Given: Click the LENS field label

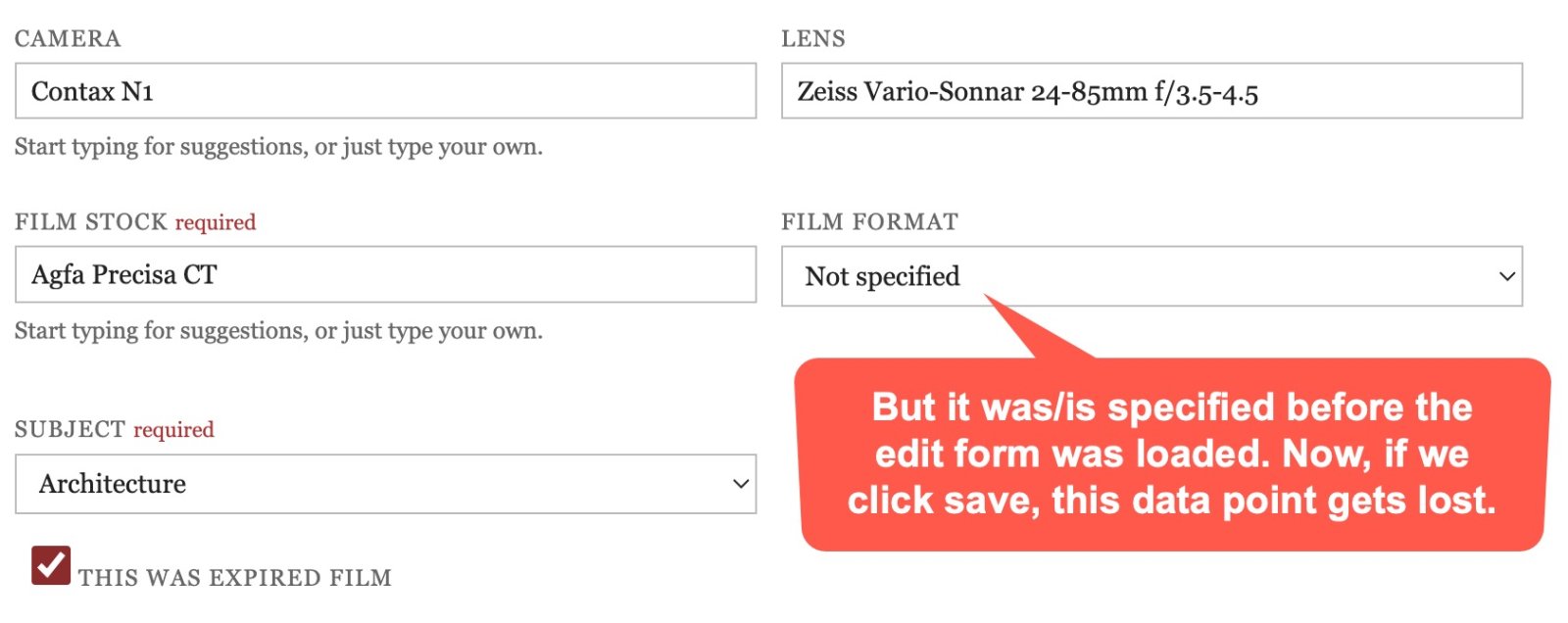Looking at the screenshot, I should click(x=813, y=38).
